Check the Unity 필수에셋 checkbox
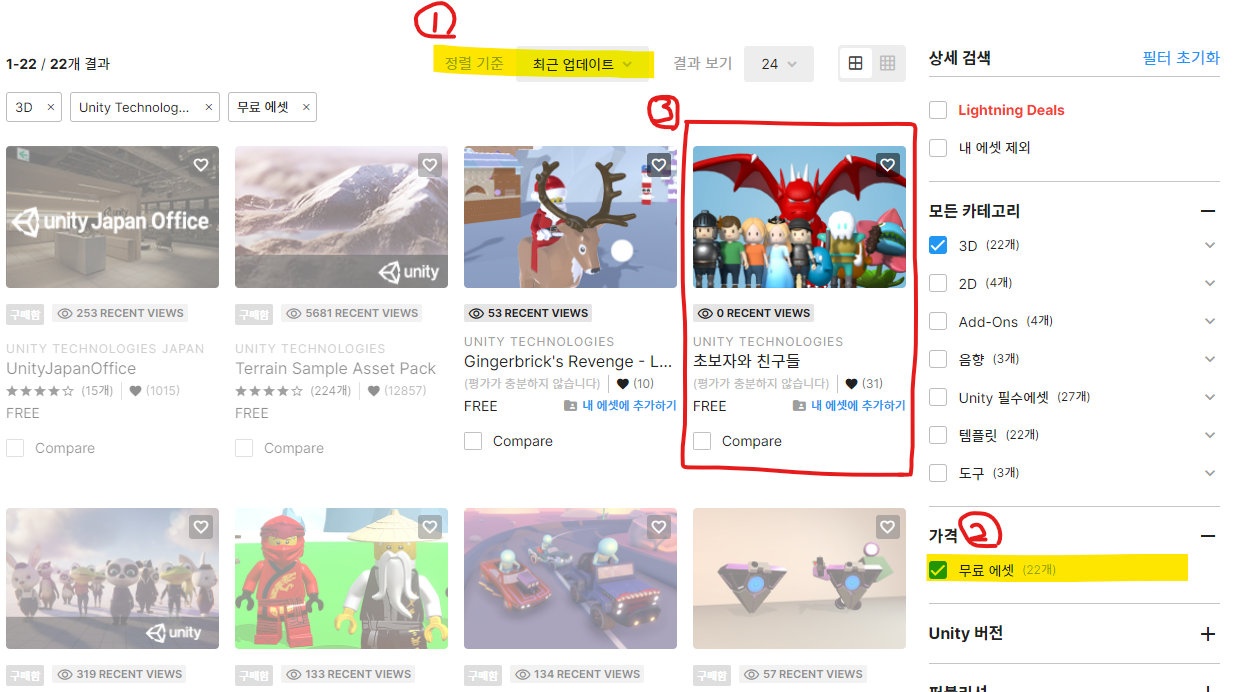This screenshot has height=692, width=1243. (938, 397)
